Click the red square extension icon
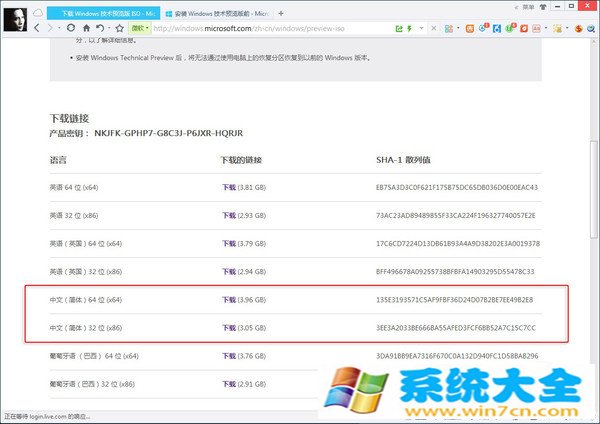The height and width of the screenshot is (424, 600). (x=524, y=28)
